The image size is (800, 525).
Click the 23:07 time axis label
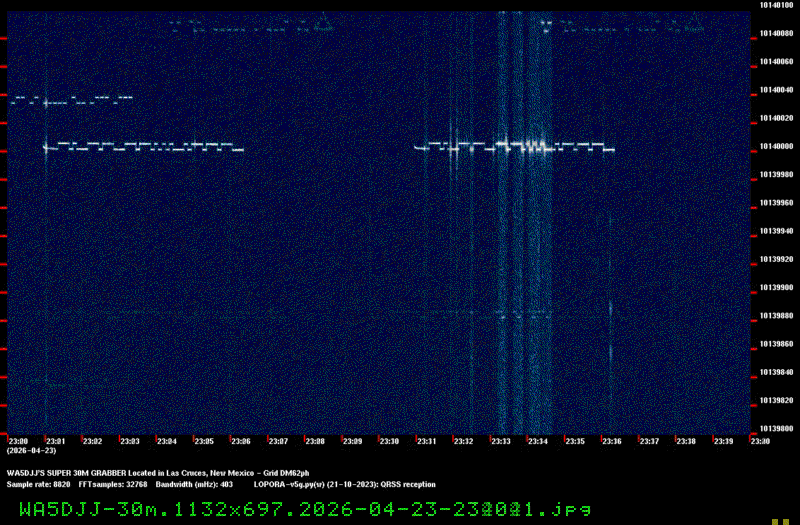click(278, 441)
